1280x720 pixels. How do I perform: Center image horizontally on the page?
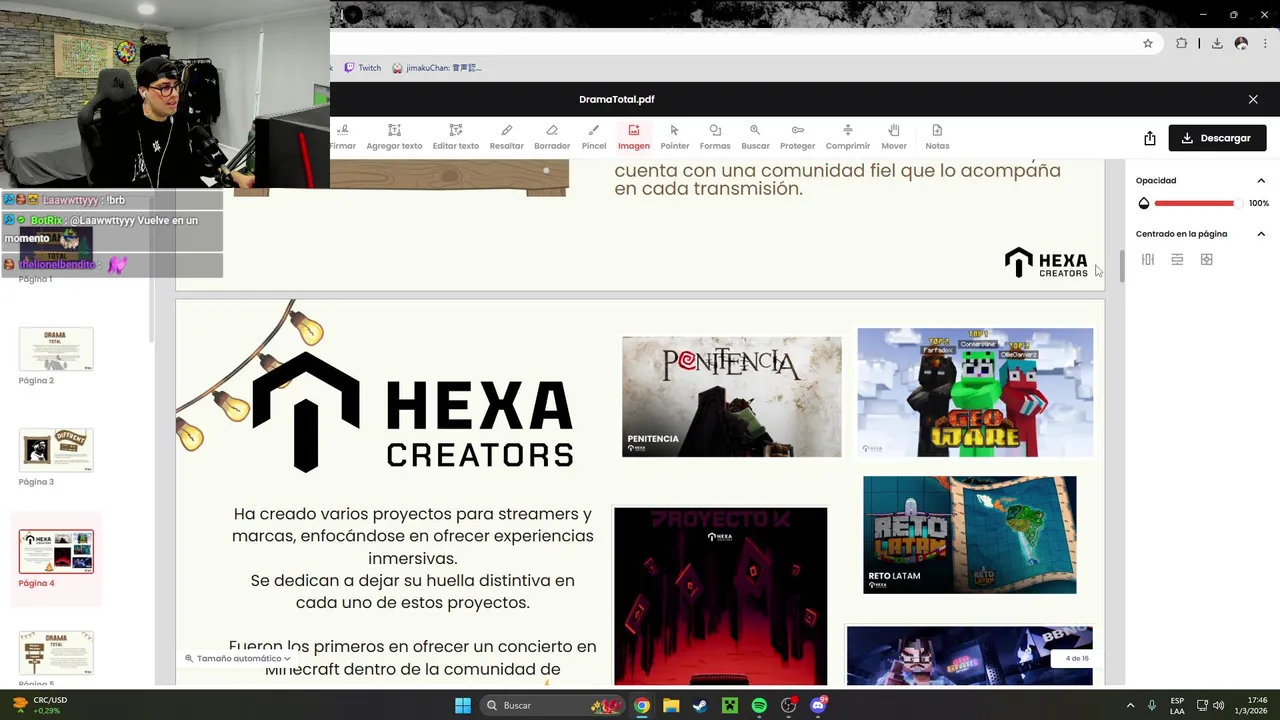click(x=1148, y=259)
